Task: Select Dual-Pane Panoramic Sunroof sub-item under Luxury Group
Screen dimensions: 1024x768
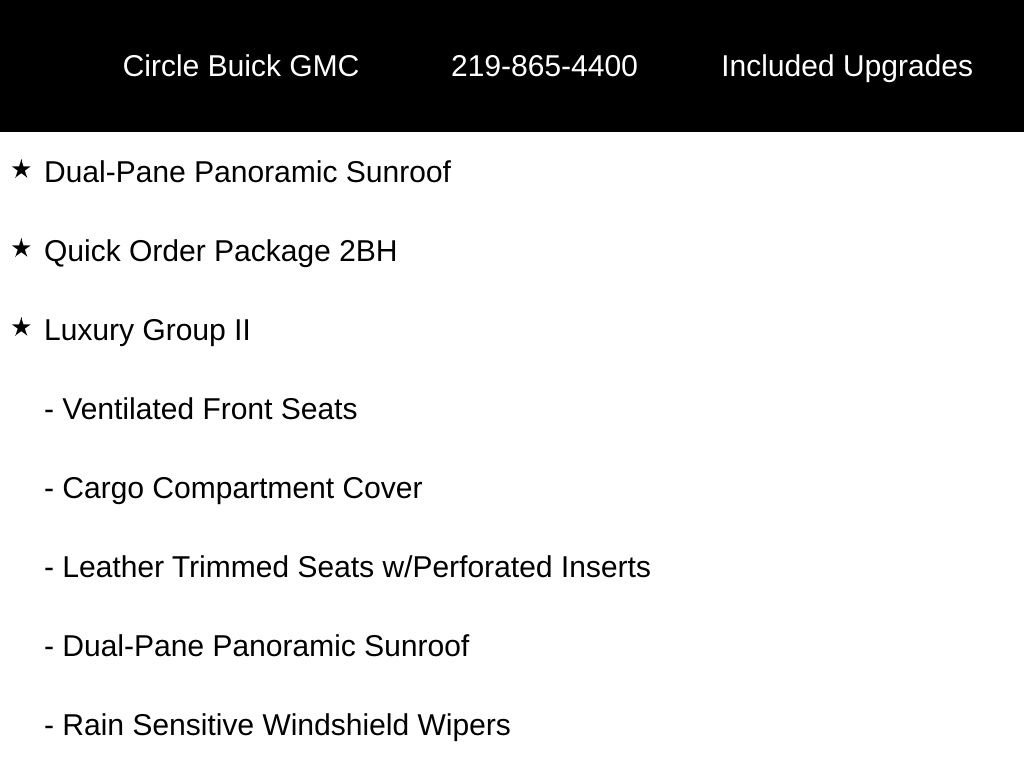Action: 266,647
